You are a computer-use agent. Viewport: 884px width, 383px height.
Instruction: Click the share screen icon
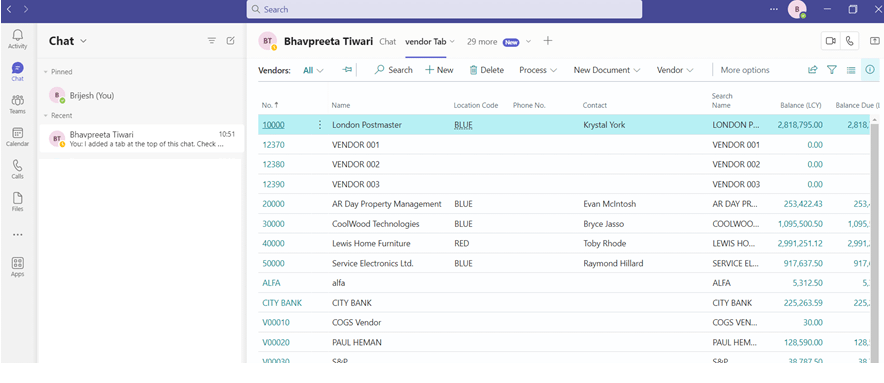[874, 41]
